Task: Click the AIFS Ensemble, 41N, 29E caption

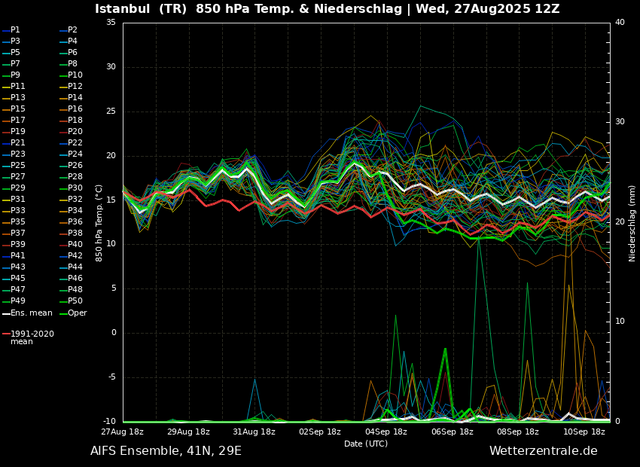Action: pyautogui.click(x=166, y=451)
